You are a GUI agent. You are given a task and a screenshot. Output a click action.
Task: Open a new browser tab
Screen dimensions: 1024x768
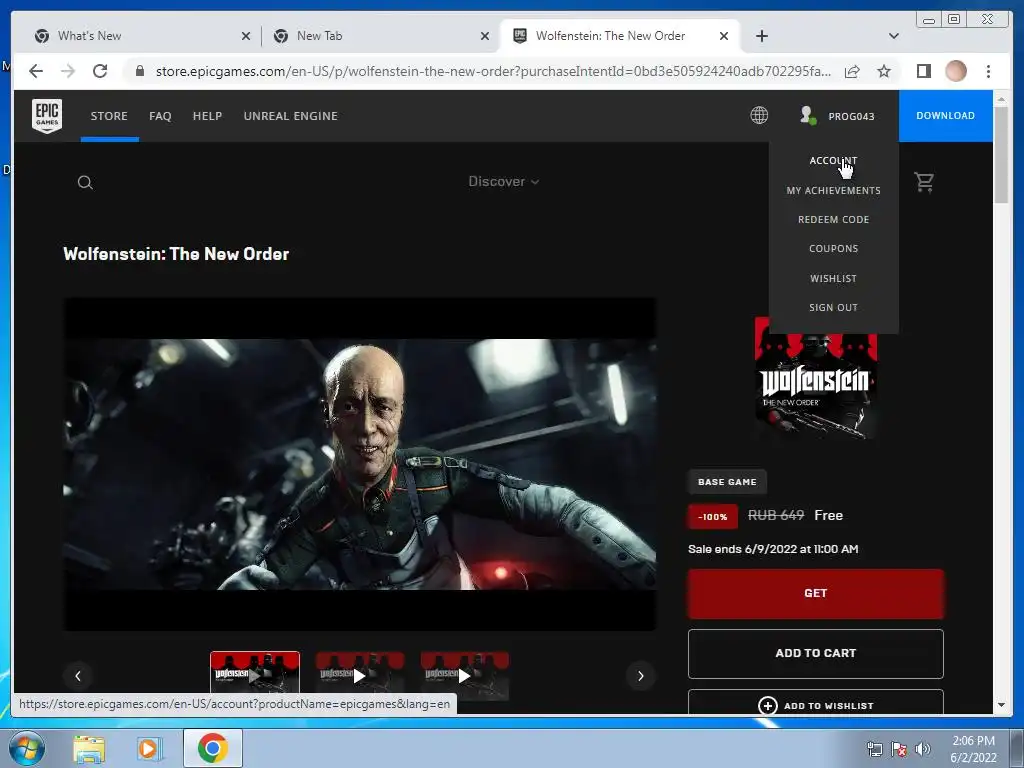pos(761,36)
